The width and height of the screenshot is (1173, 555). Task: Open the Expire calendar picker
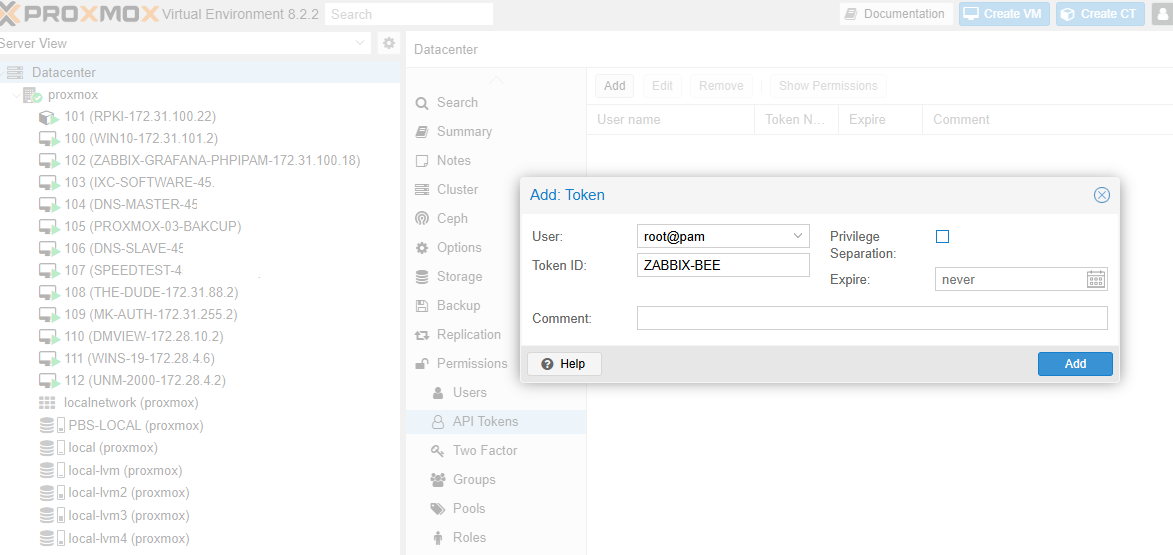coord(1096,280)
